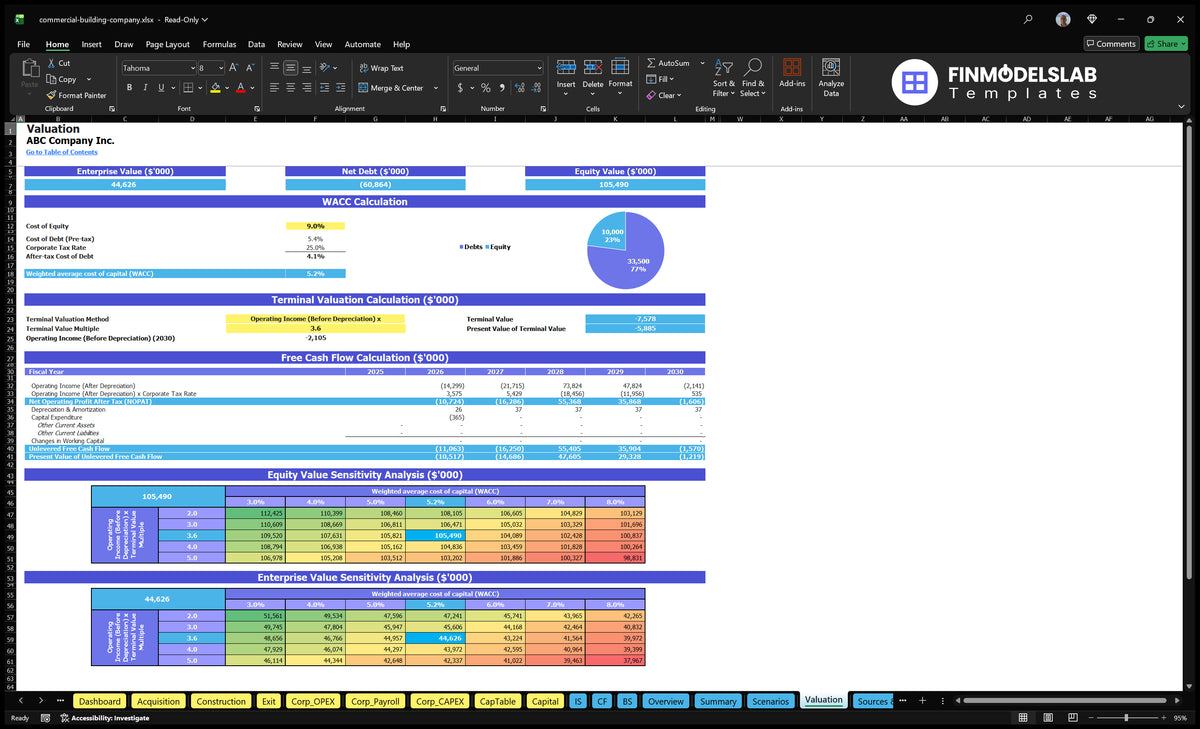Open the Page Layout ribbon tab
1200x729 pixels.
coord(167,44)
